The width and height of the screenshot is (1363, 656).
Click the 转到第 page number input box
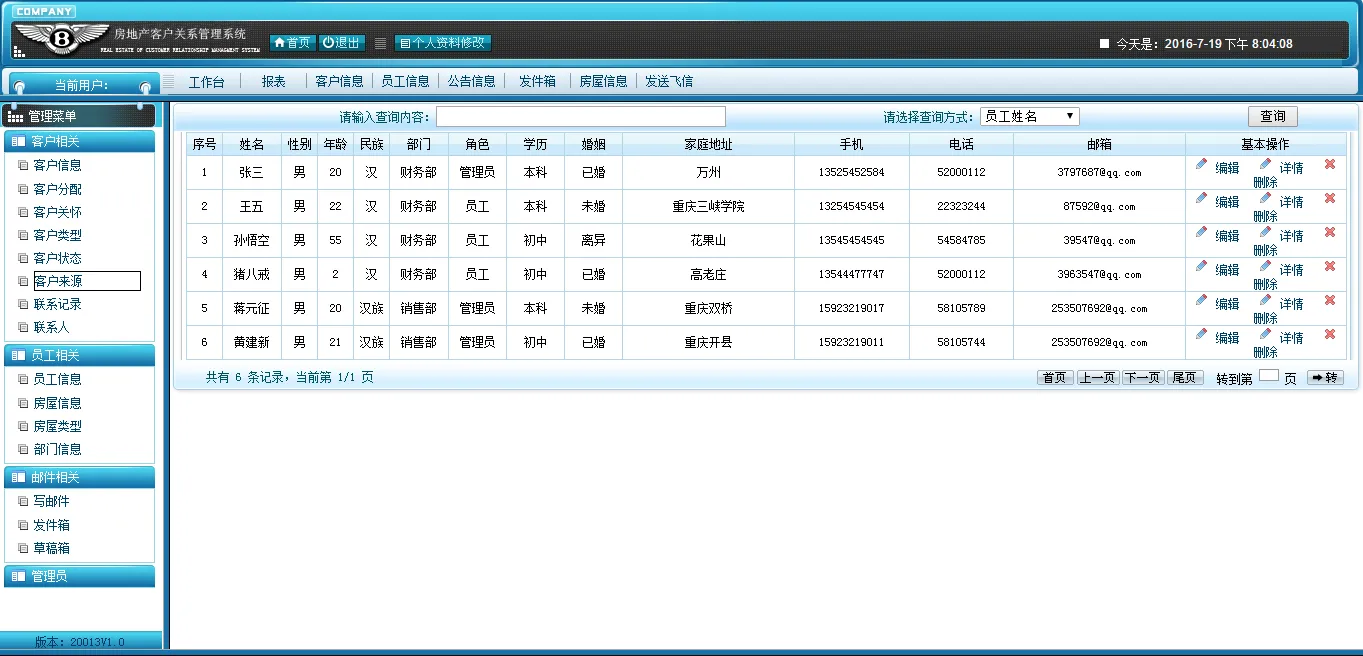click(x=1268, y=376)
